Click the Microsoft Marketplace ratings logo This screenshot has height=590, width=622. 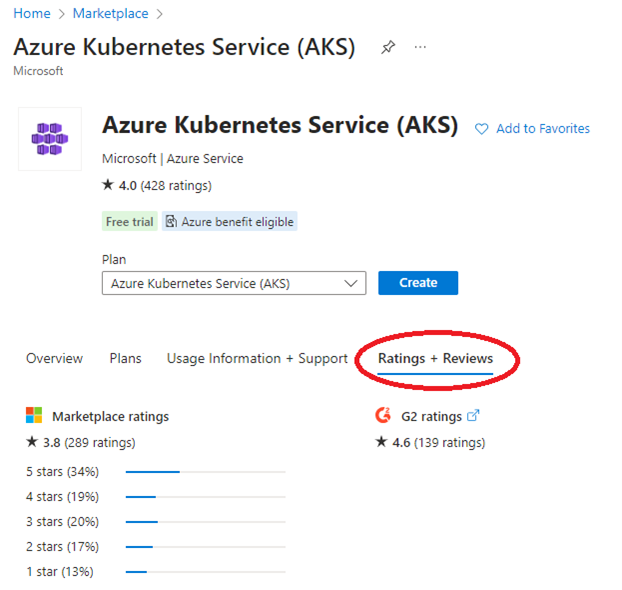34,416
